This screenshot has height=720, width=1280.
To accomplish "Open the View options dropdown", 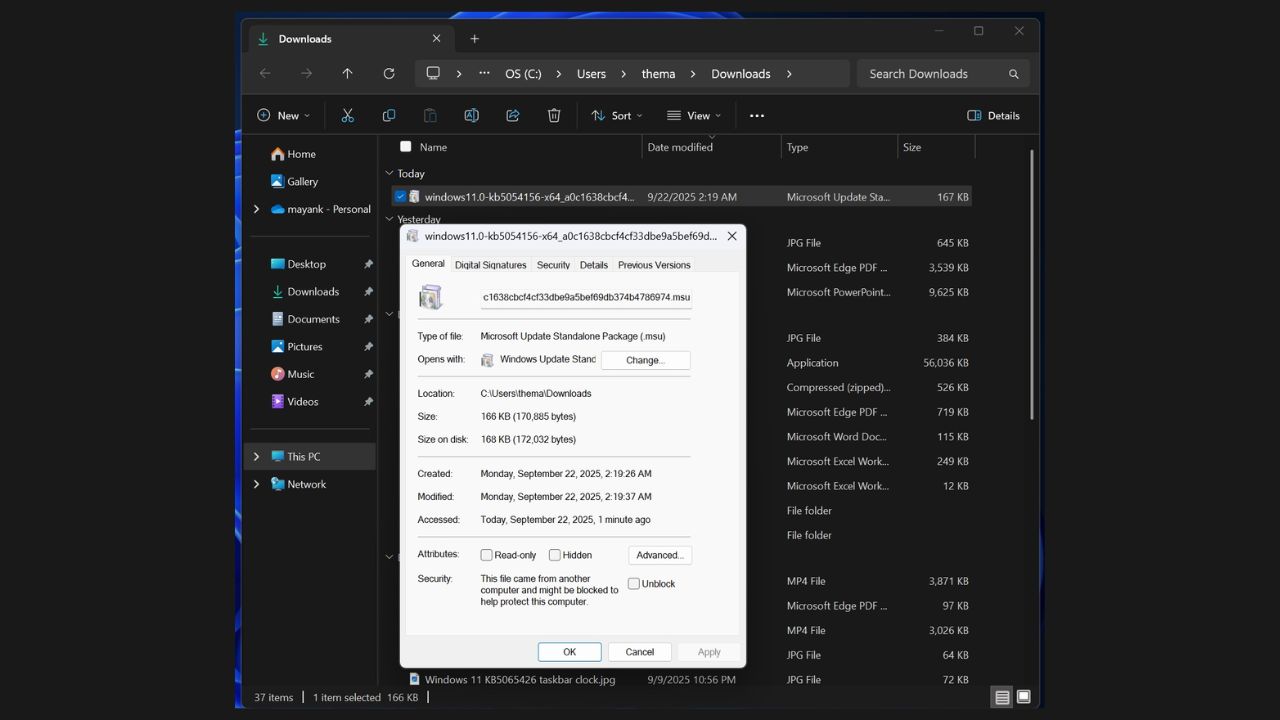I will coord(693,115).
